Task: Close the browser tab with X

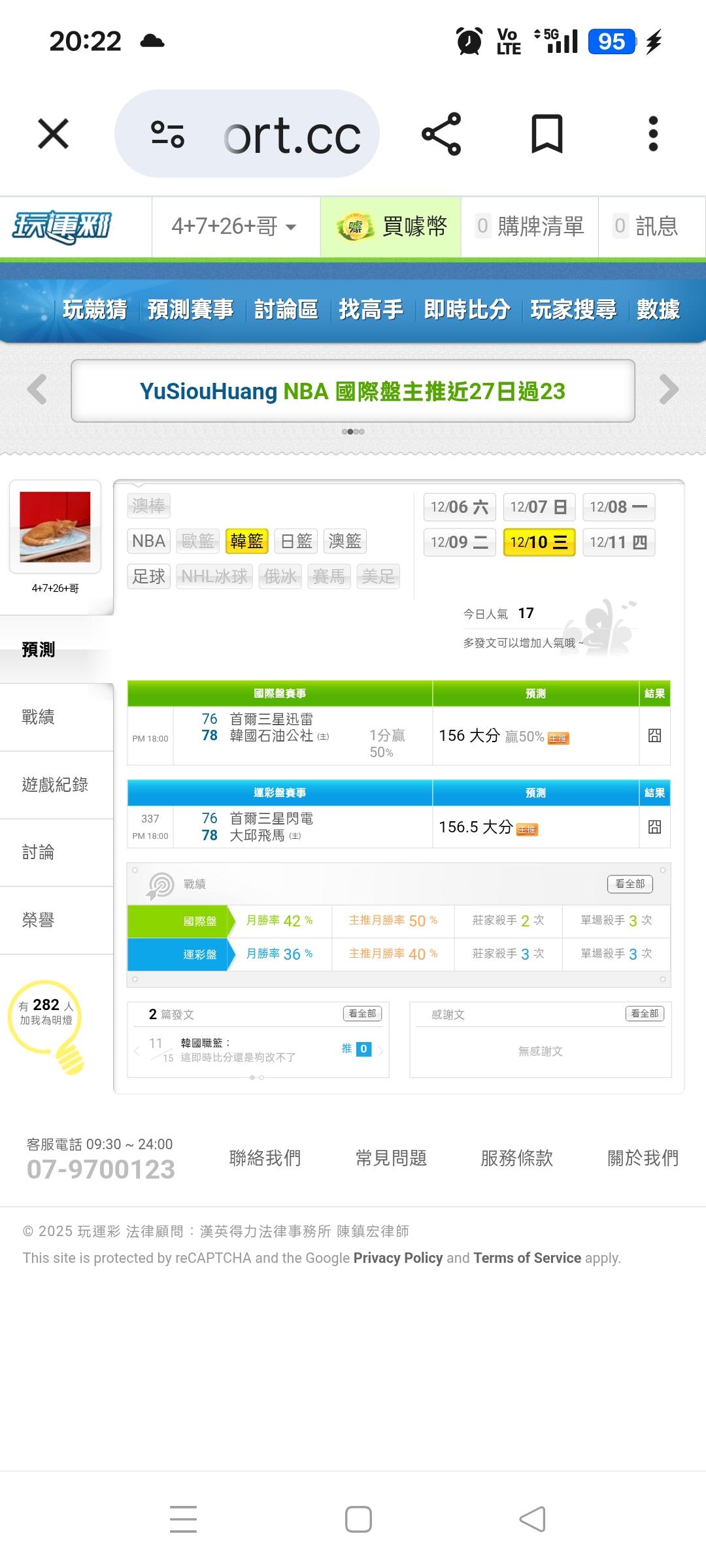Action: click(53, 134)
